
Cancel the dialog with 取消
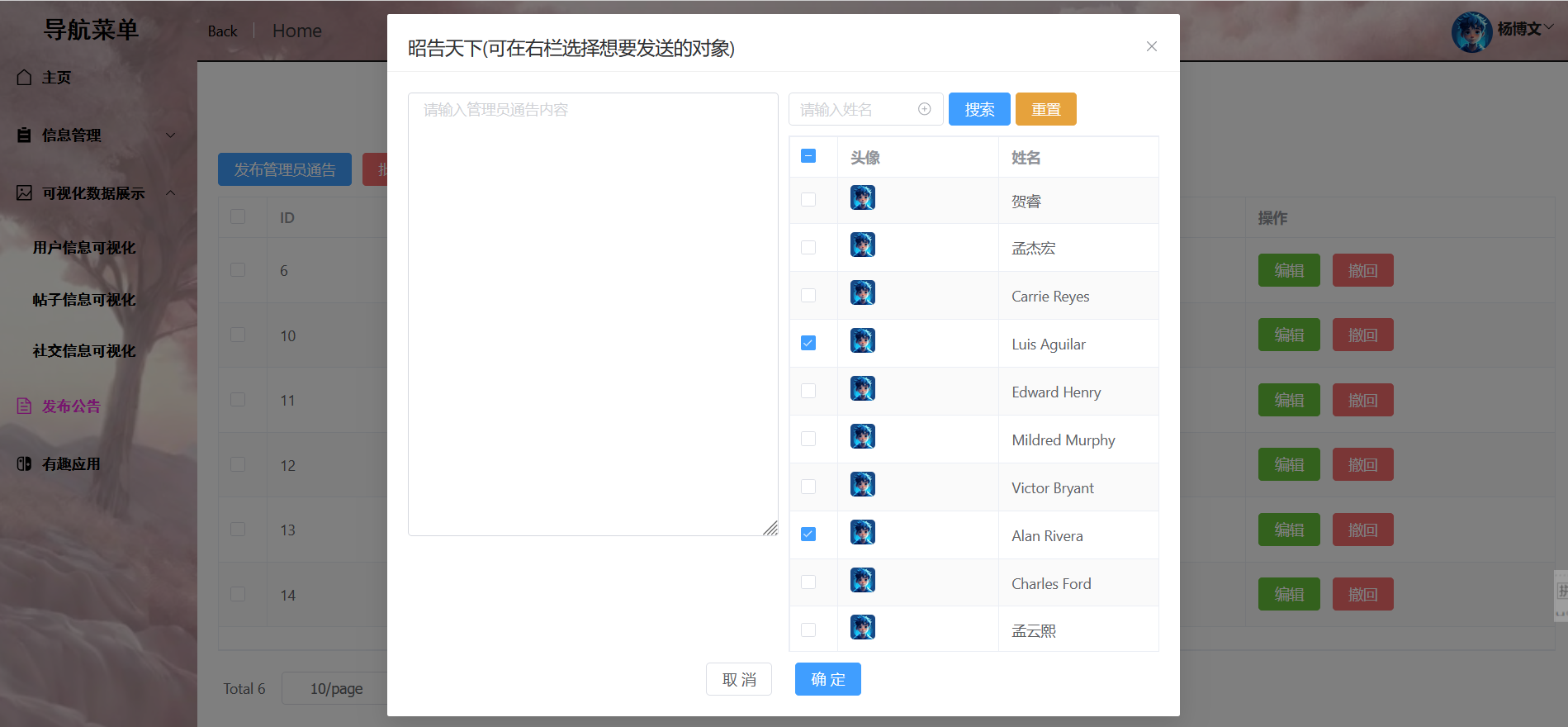pos(739,679)
